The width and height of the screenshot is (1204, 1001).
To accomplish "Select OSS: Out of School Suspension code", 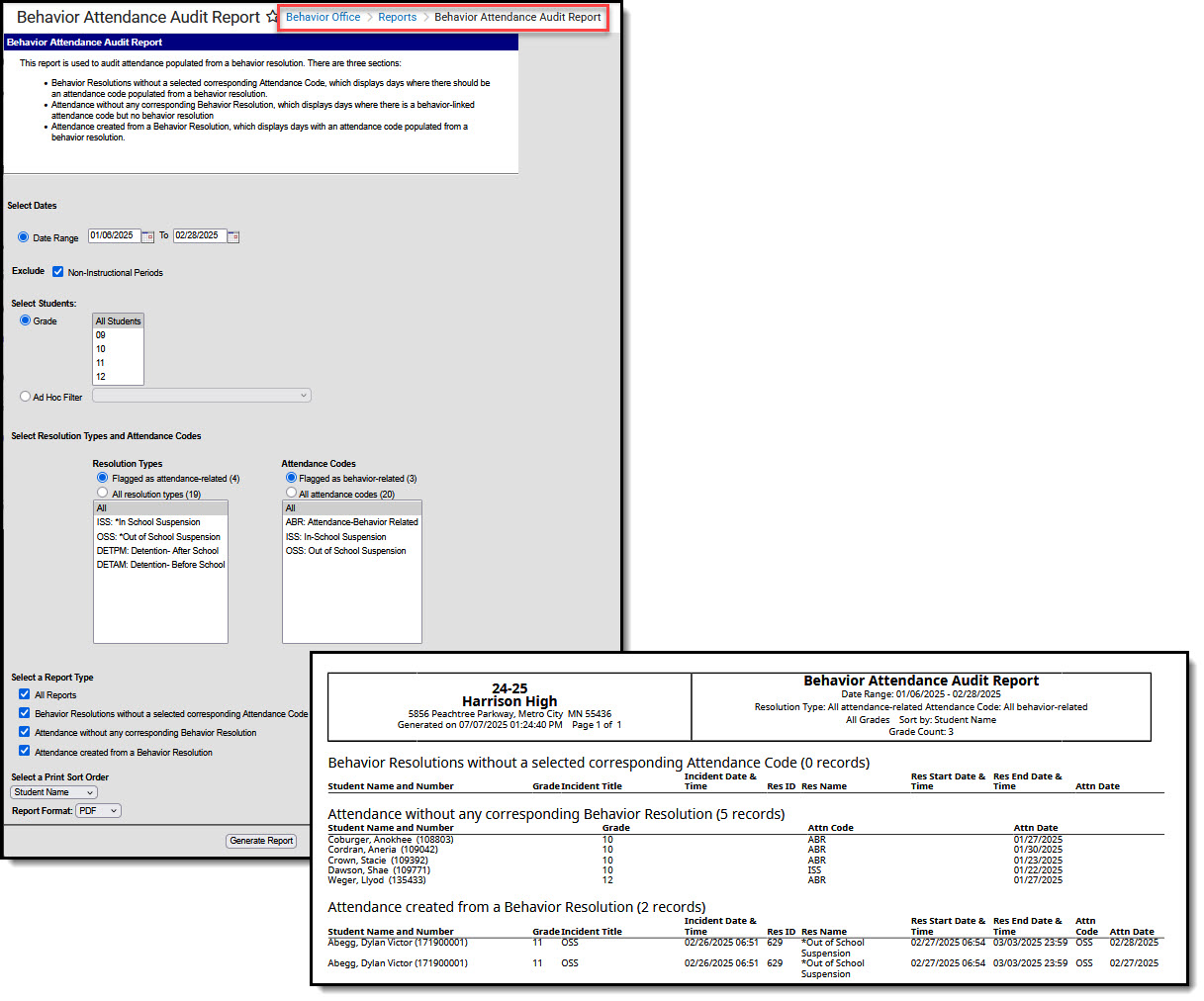I will click(352, 551).
